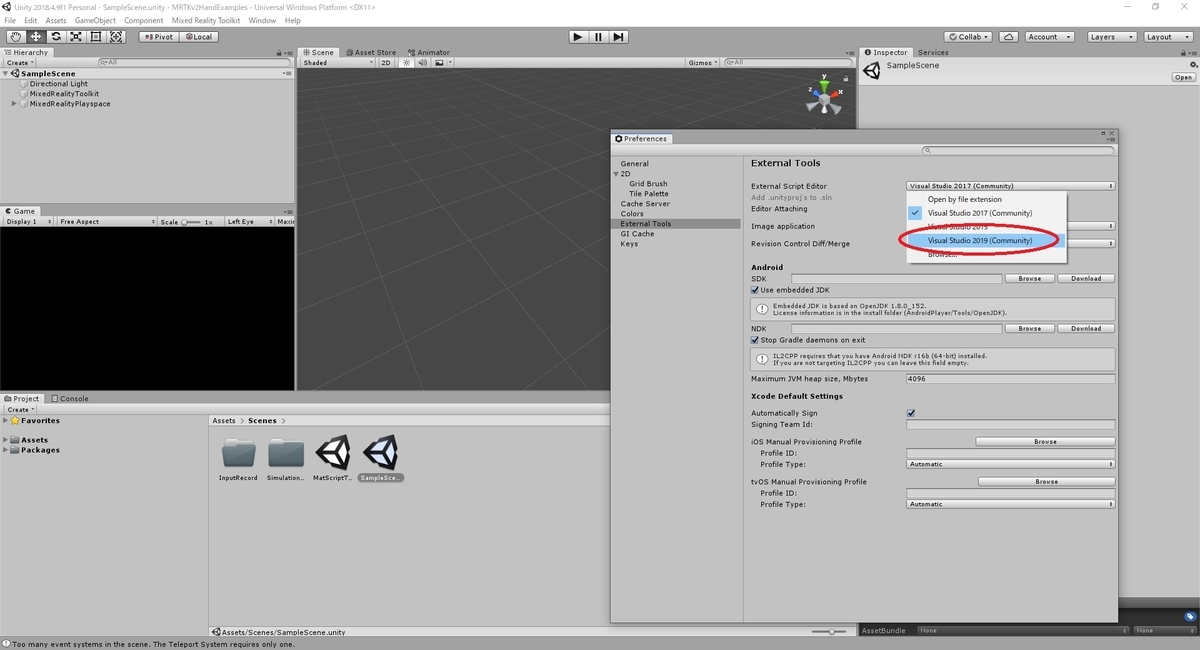Screen dimensions: 1200x650
Task: Toggle scene audio speaker icon
Action: click(x=422, y=62)
